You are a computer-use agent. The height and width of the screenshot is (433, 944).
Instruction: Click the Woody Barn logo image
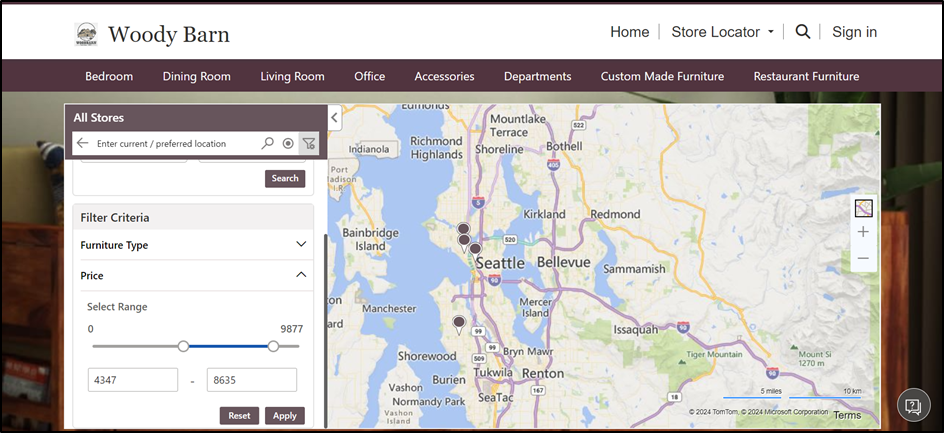point(86,35)
